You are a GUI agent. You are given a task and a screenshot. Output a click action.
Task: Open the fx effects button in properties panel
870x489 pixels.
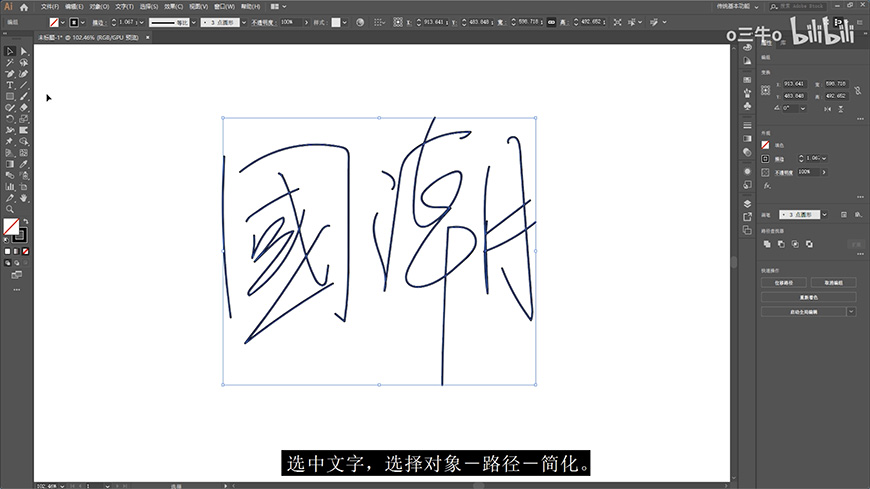(x=767, y=185)
